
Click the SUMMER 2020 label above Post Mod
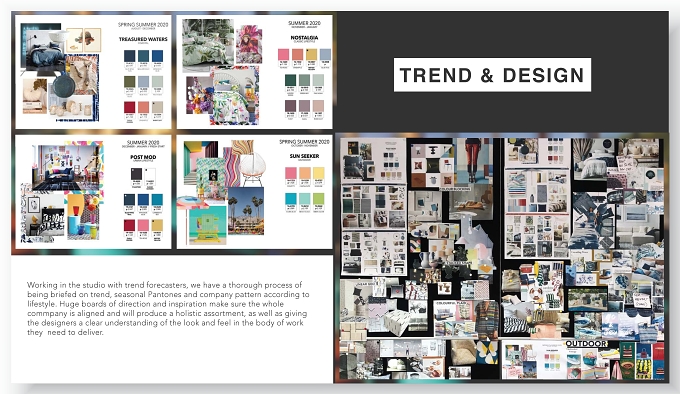point(143,142)
